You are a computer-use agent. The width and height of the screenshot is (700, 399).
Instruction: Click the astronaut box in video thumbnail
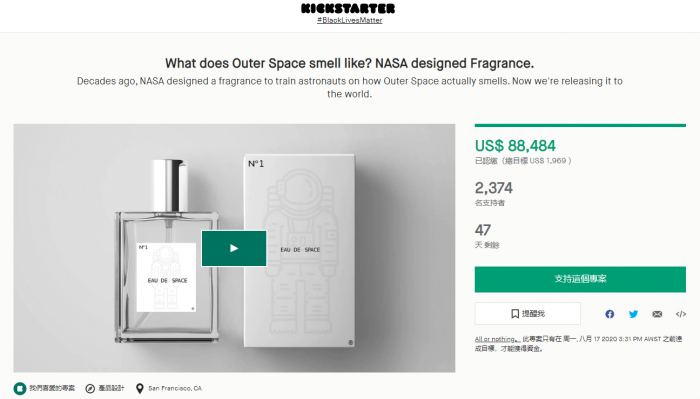click(x=300, y=251)
